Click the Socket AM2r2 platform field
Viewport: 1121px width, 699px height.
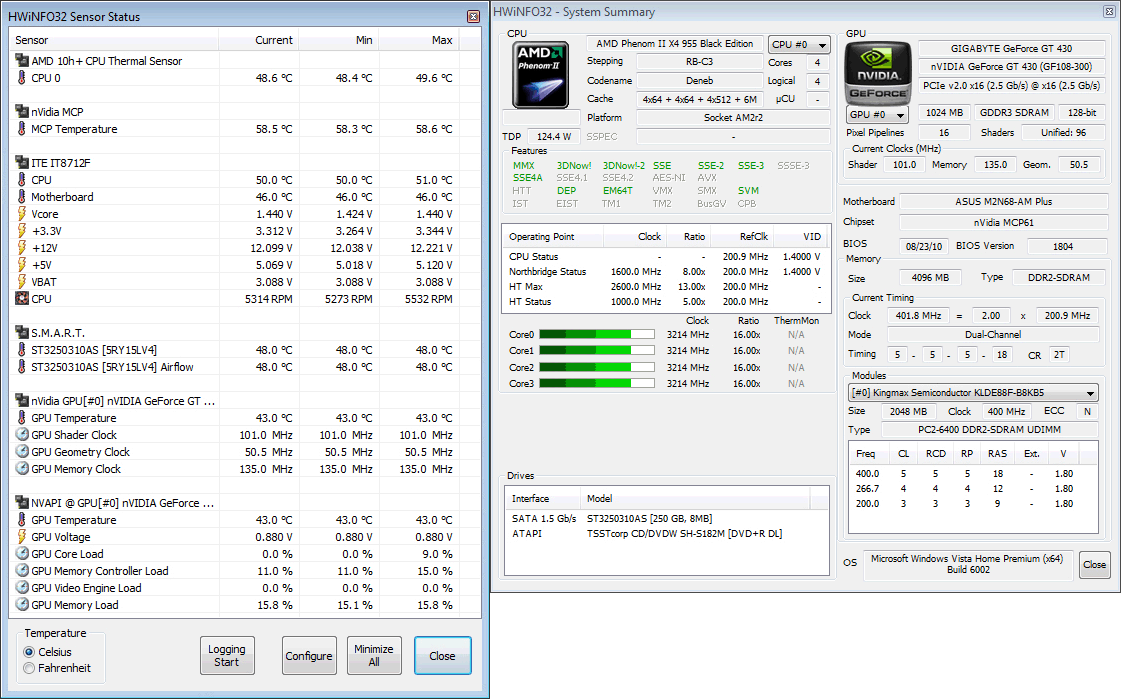pyautogui.click(x=734, y=117)
